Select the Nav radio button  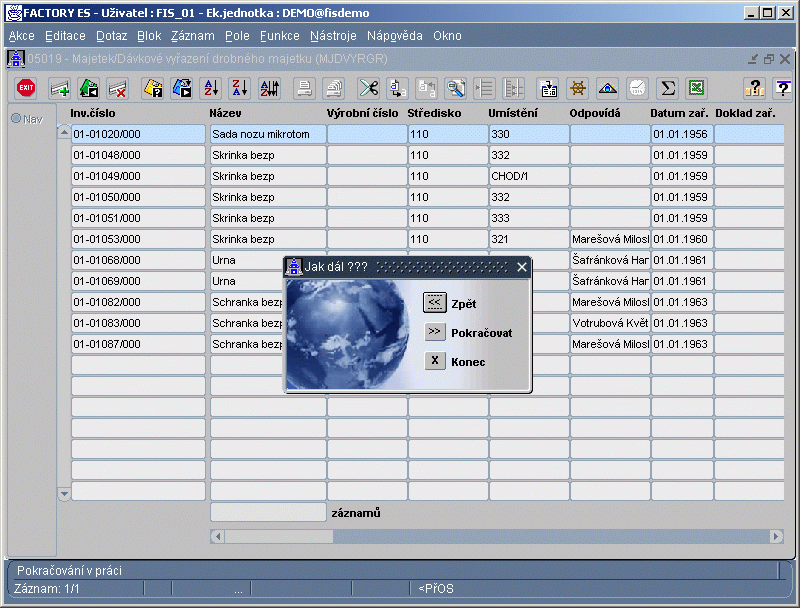click(16, 118)
